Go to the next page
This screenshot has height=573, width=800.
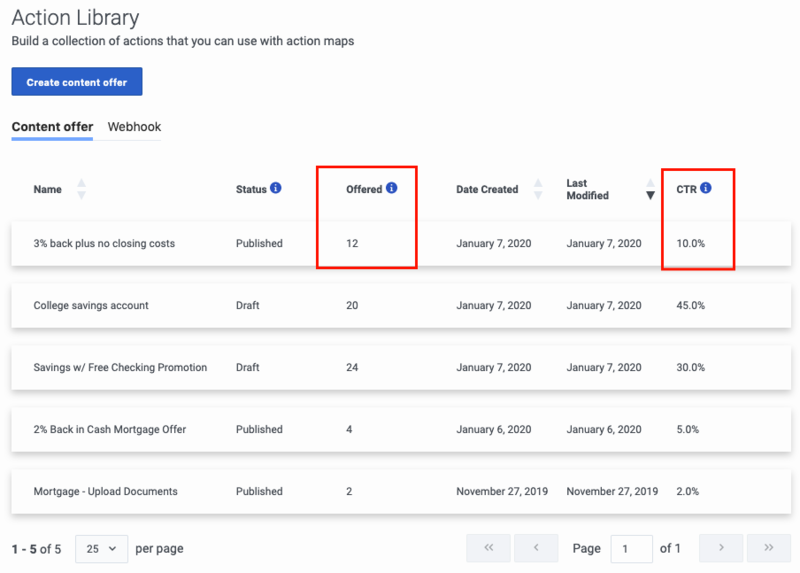click(721, 548)
